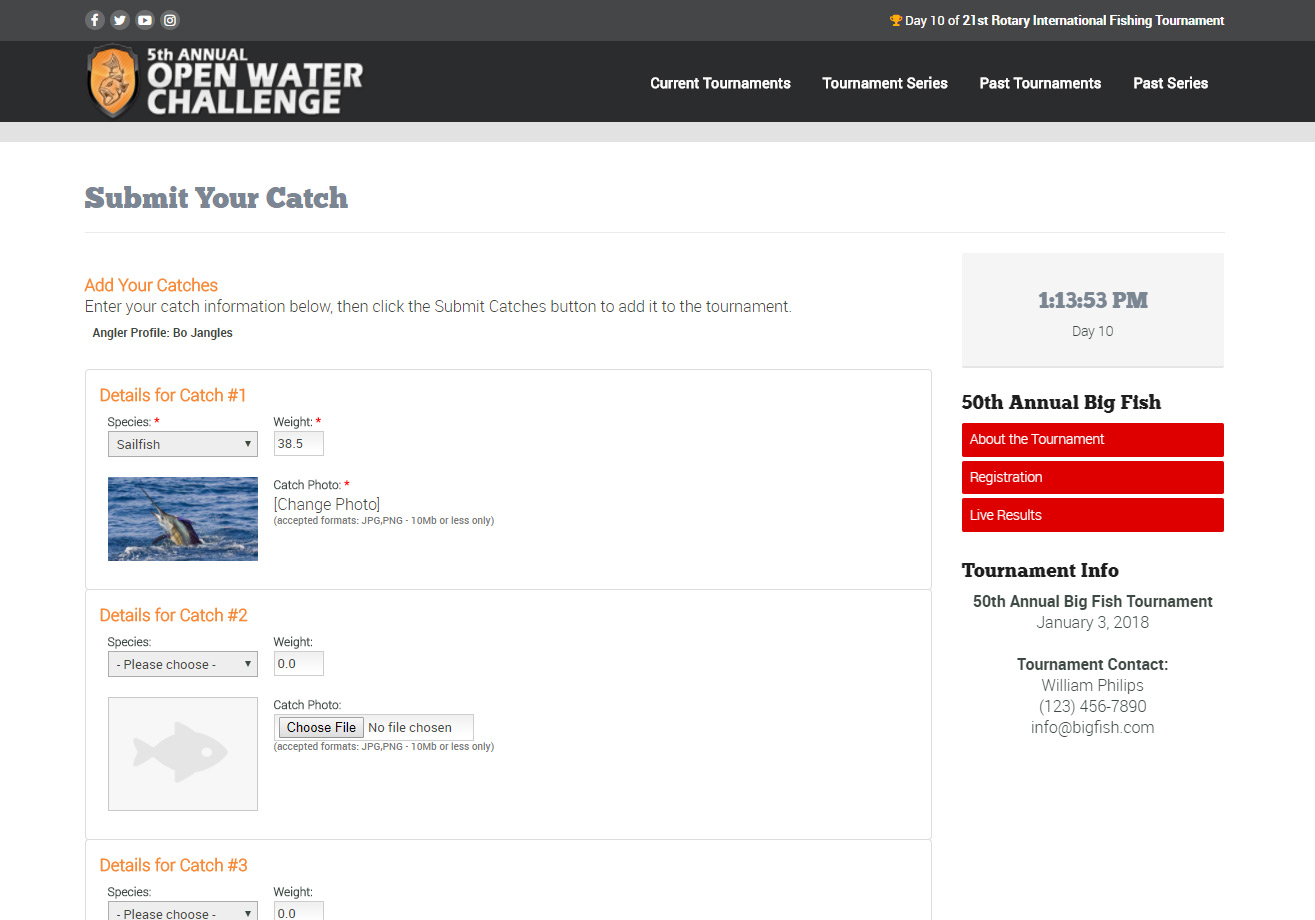
Task: Open the YouTube social icon
Action: pos(145,20)
